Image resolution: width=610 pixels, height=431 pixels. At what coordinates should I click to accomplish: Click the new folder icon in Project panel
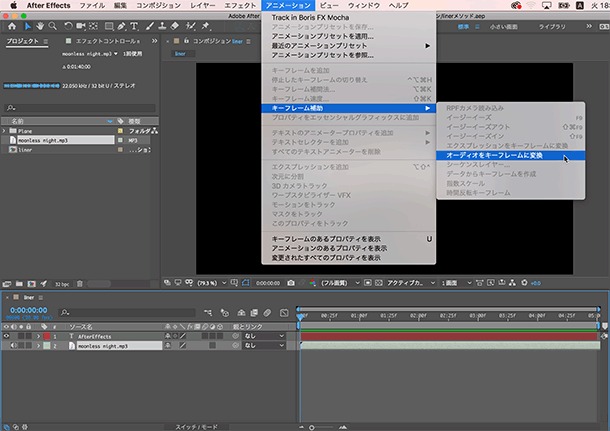click(19, 284)
